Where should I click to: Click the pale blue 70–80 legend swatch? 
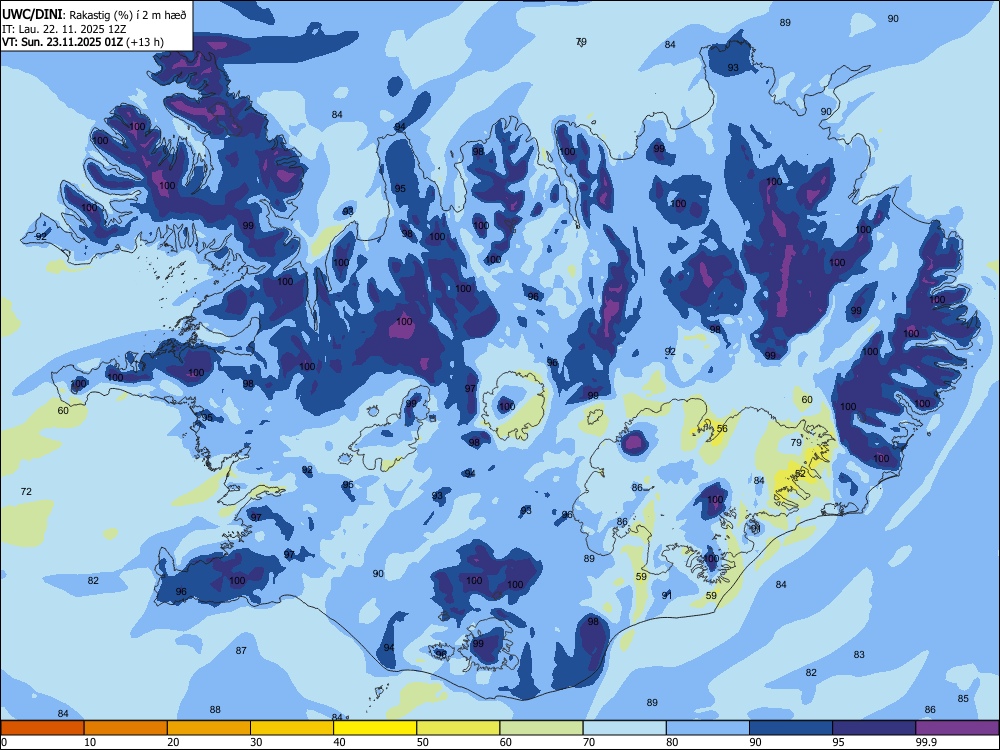[x=625, y=728]
